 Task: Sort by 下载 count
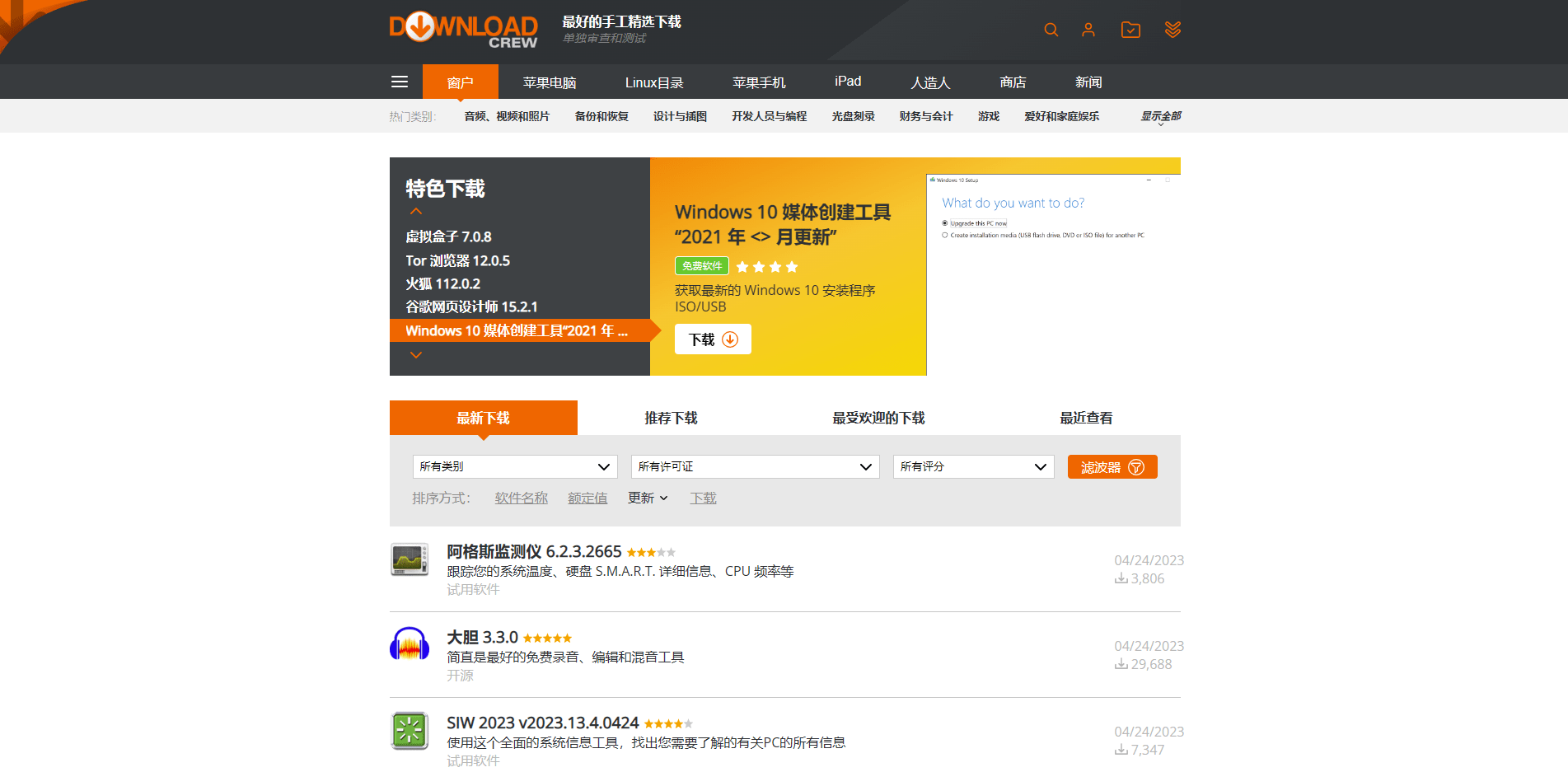(x=703, y=498)
